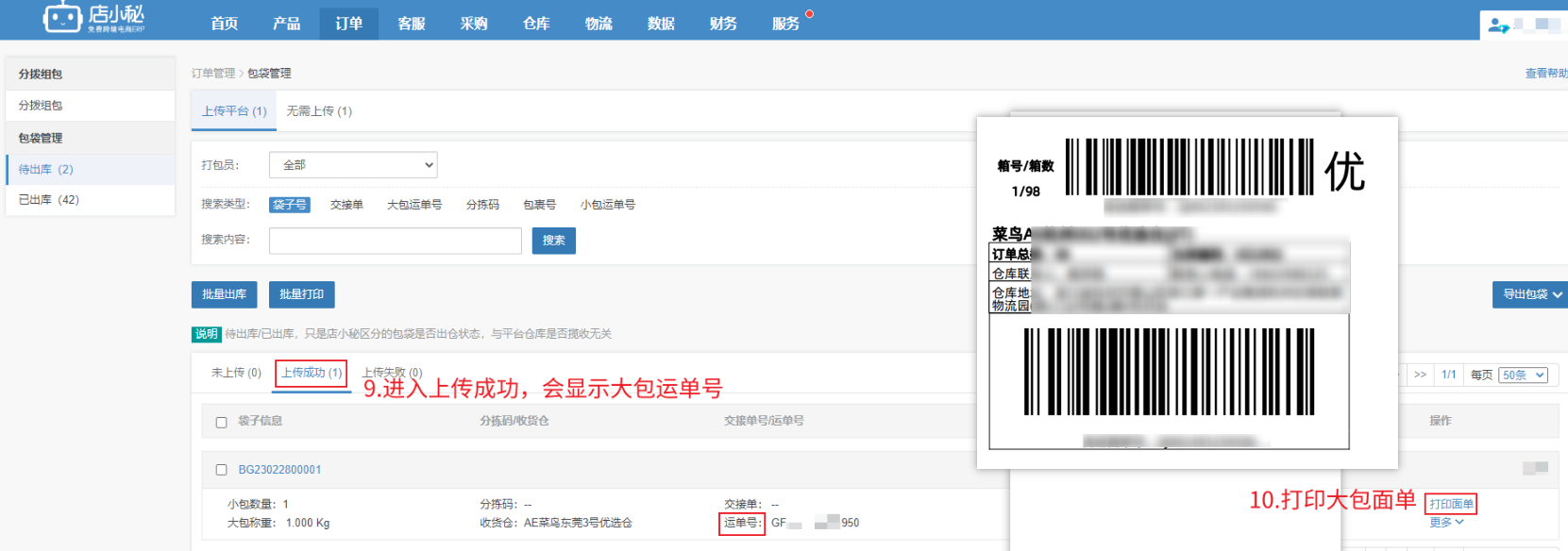Select 分拣码 search type
Viewport: 1568px width, 551px height.
482,205
